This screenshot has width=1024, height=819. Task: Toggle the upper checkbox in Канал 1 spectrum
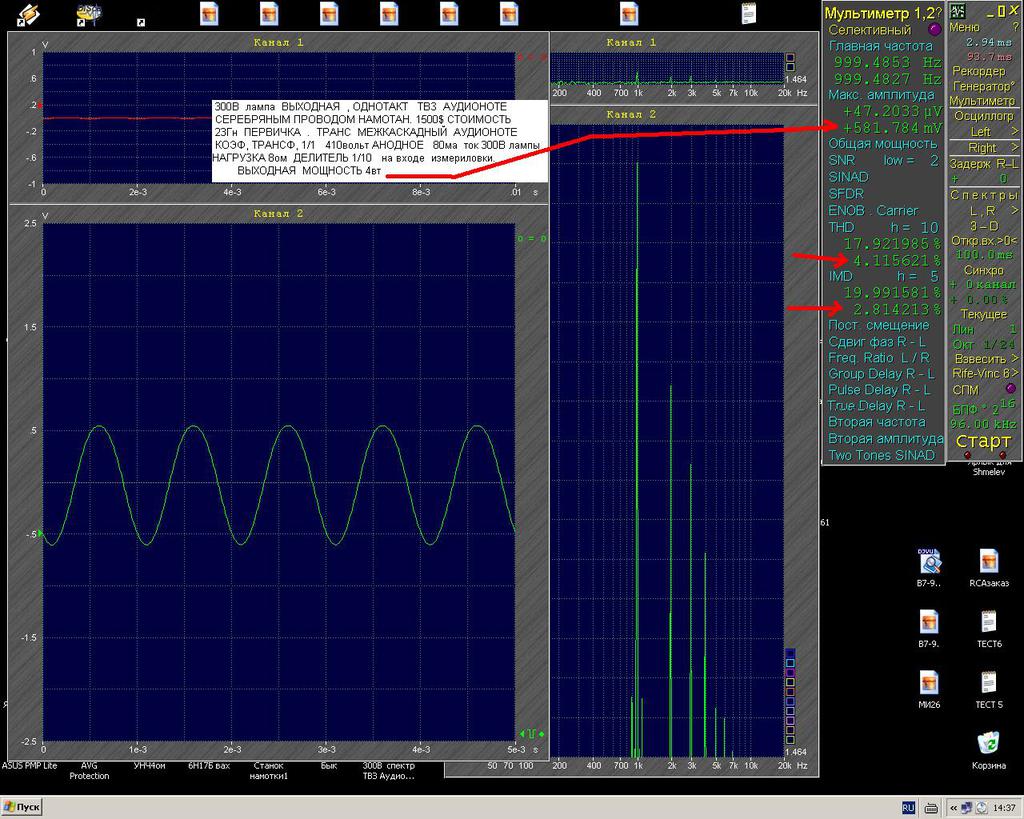[790, 57]
